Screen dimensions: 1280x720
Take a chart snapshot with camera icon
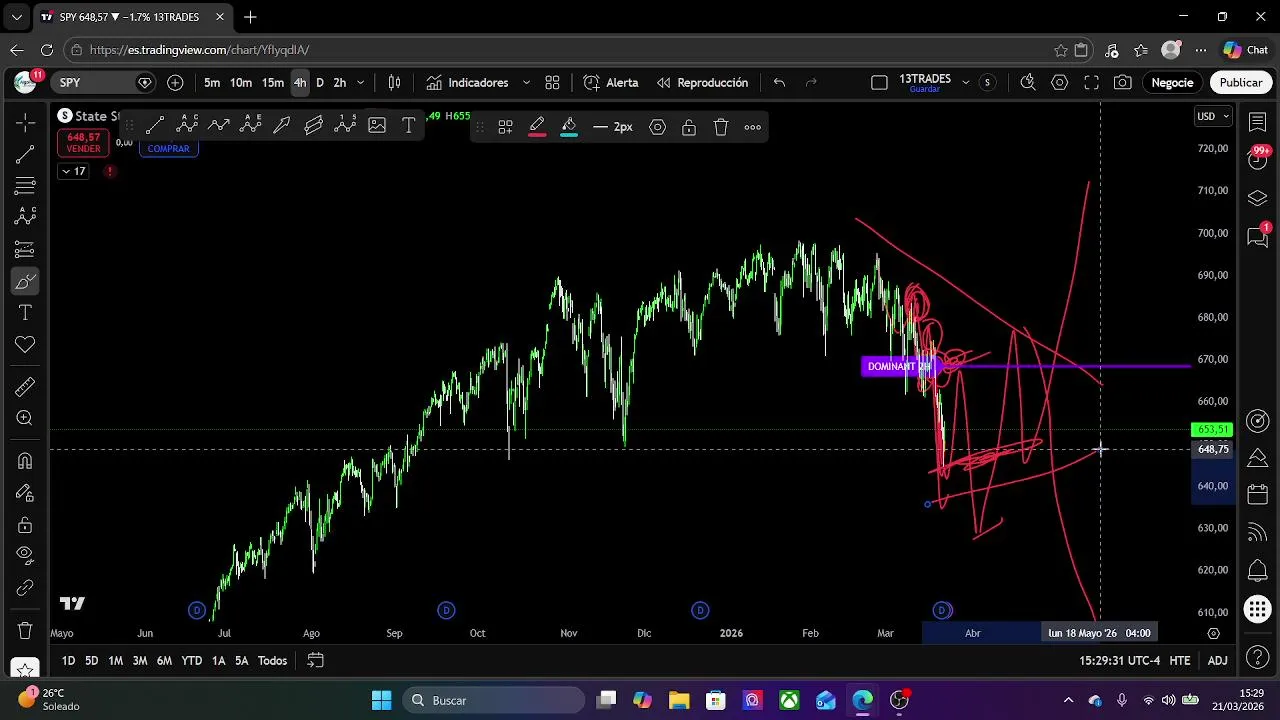(x=1123, y=83)
